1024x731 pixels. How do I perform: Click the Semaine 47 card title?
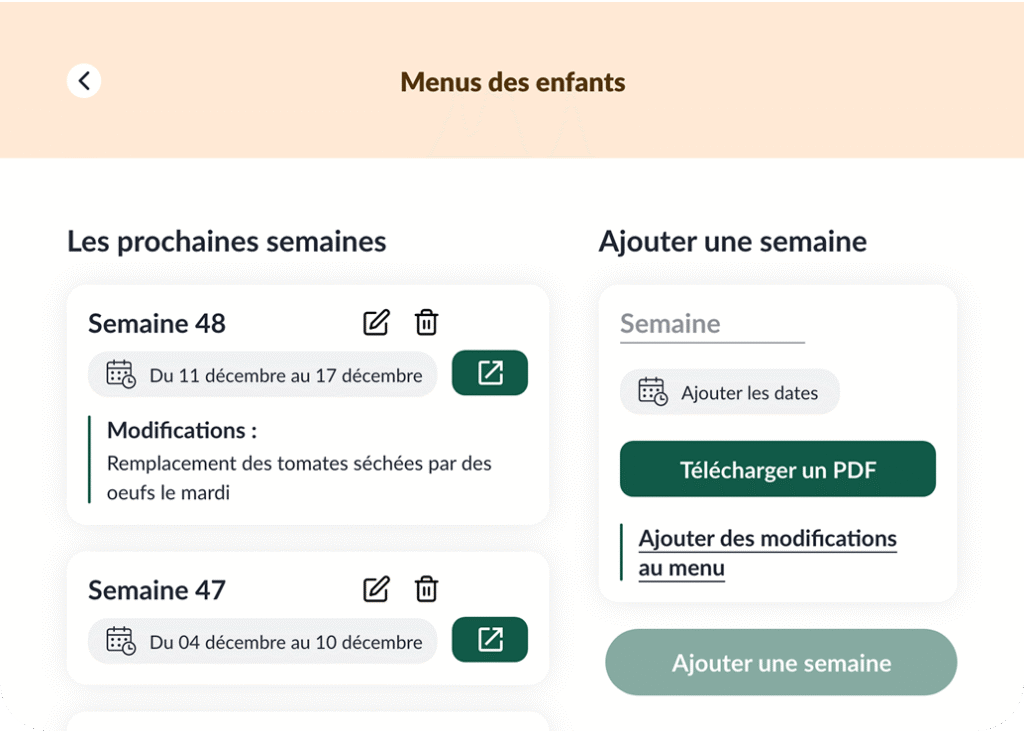click(x=157, y=590)
